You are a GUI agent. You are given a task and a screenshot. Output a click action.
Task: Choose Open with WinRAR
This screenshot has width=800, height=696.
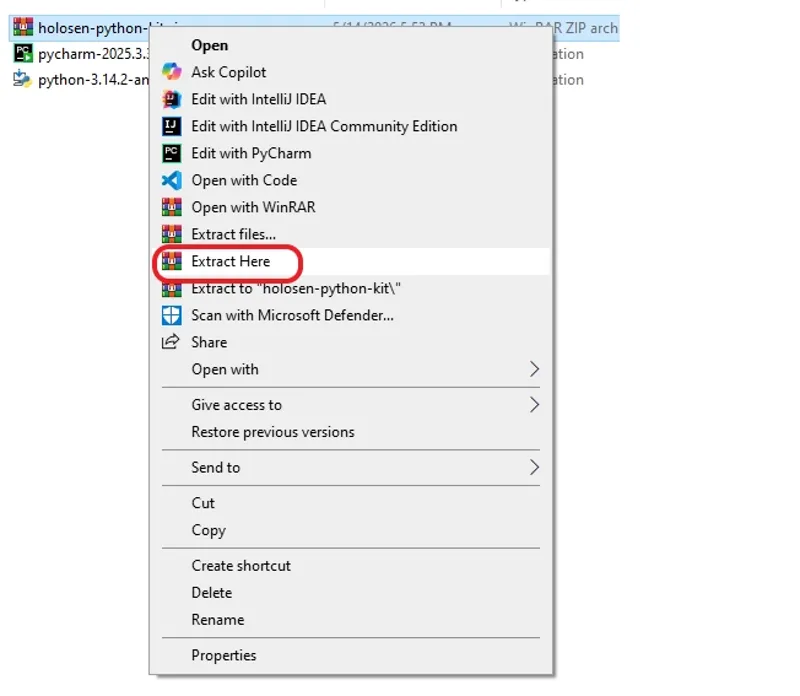(x=351, y=207)
